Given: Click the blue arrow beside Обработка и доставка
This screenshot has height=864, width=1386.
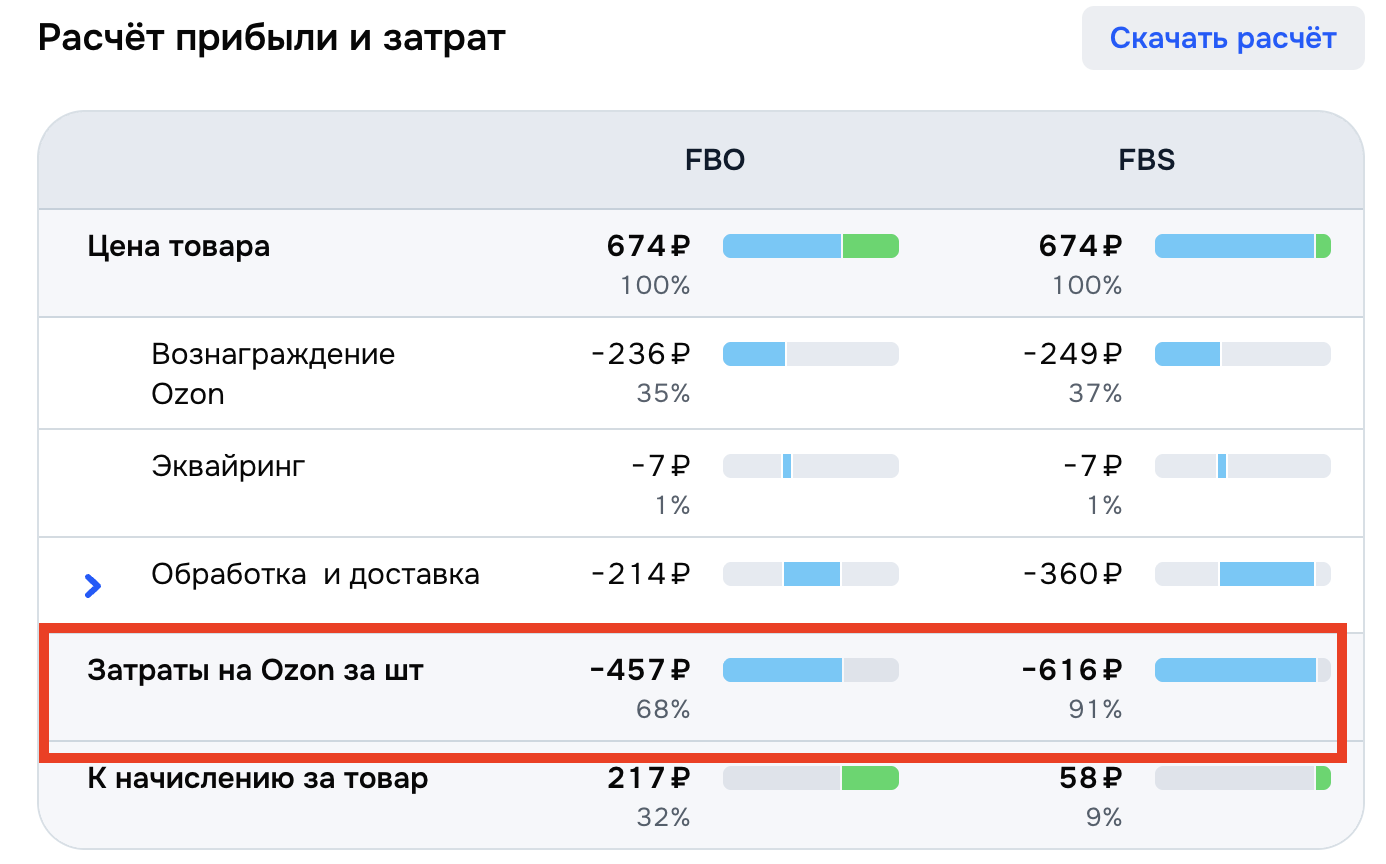Looking at the screenshot, I should click(93, 586).
